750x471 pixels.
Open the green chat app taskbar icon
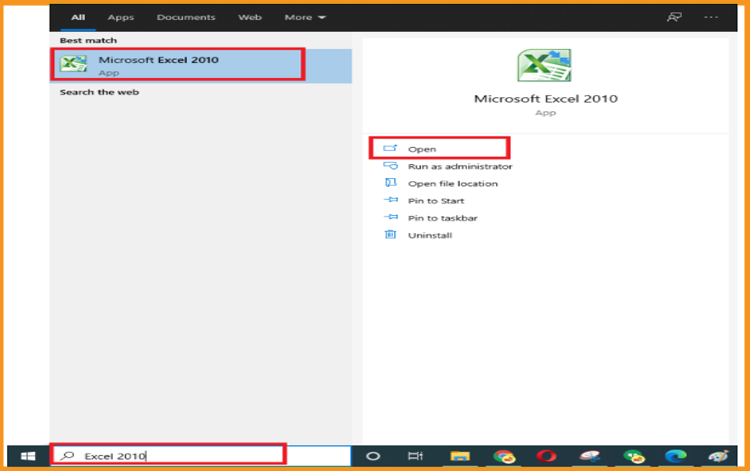(634, 456)
